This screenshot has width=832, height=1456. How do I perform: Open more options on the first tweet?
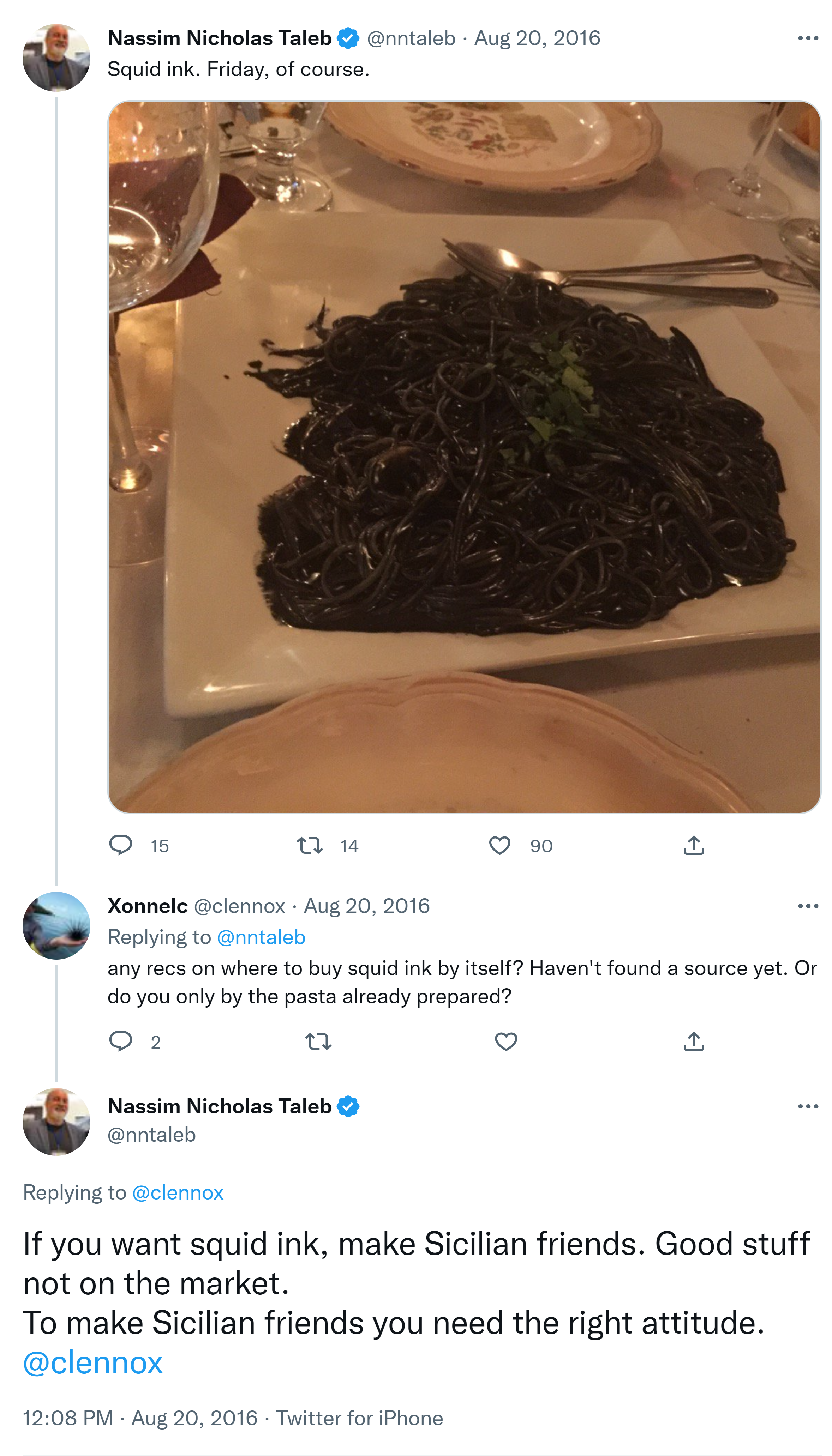[x=807, y=38]
